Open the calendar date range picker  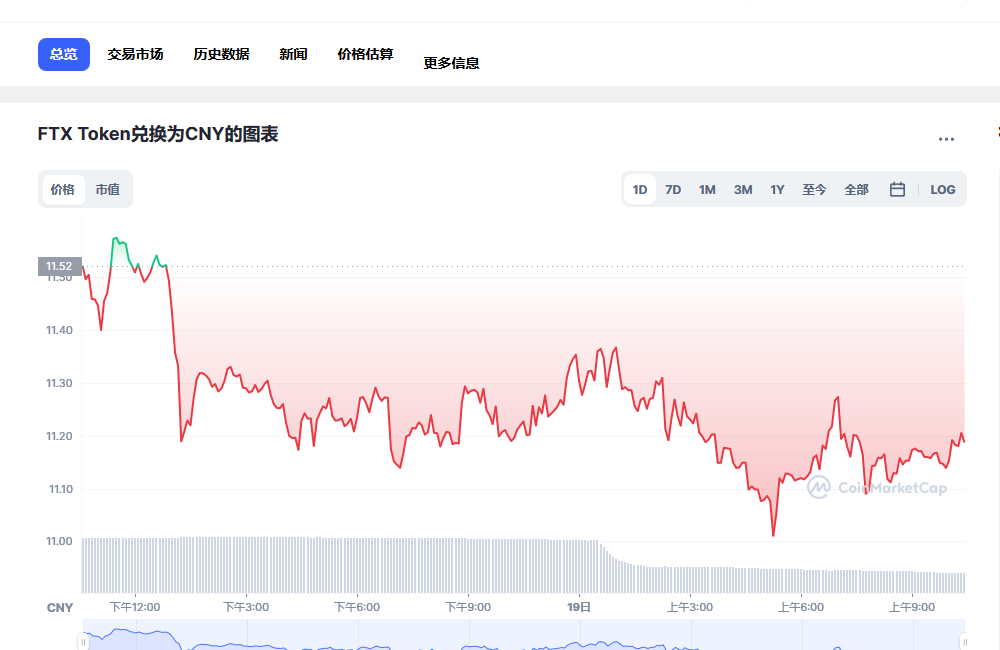click(897, 189)
